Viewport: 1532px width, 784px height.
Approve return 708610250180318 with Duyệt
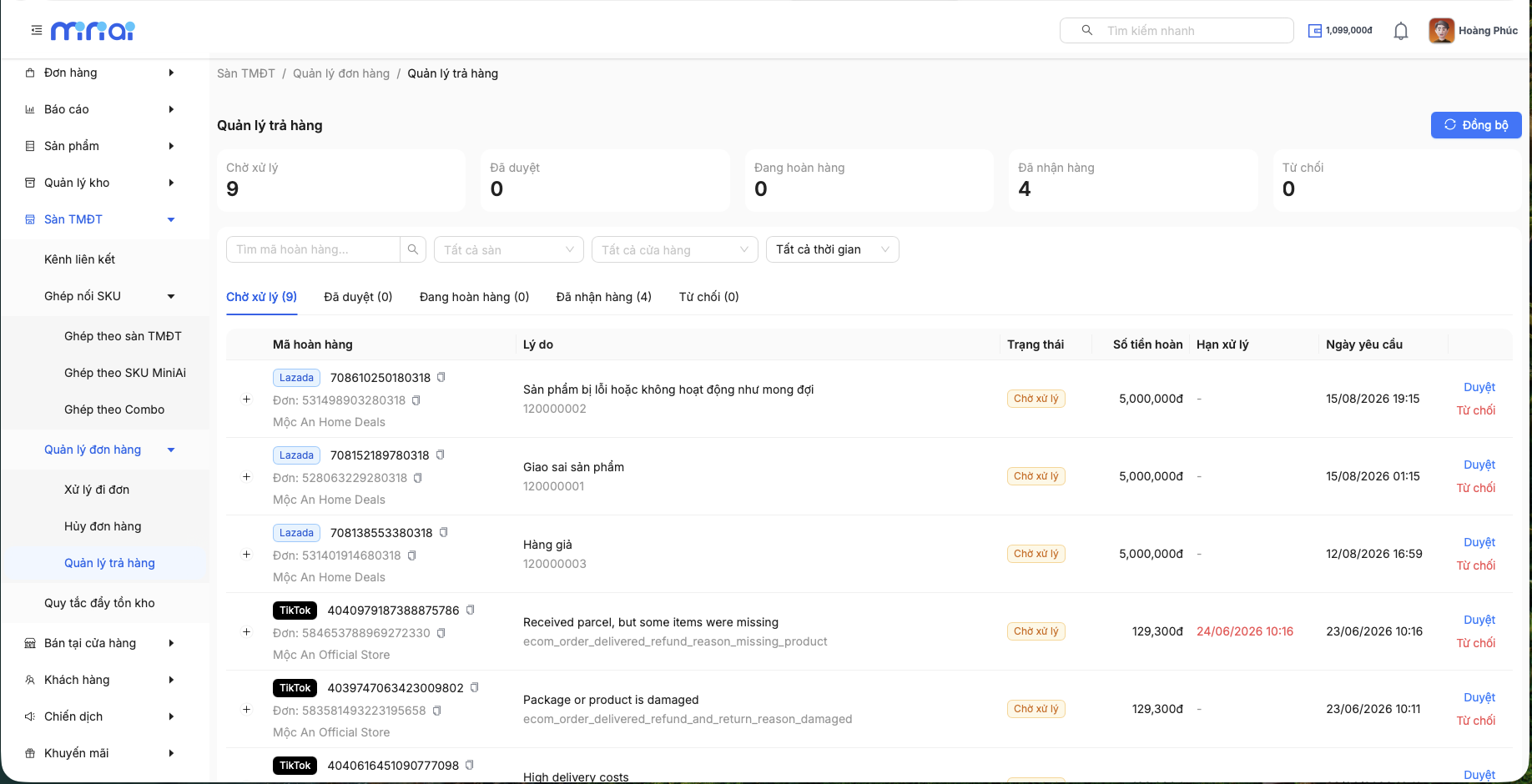[x=1479, y=387]
